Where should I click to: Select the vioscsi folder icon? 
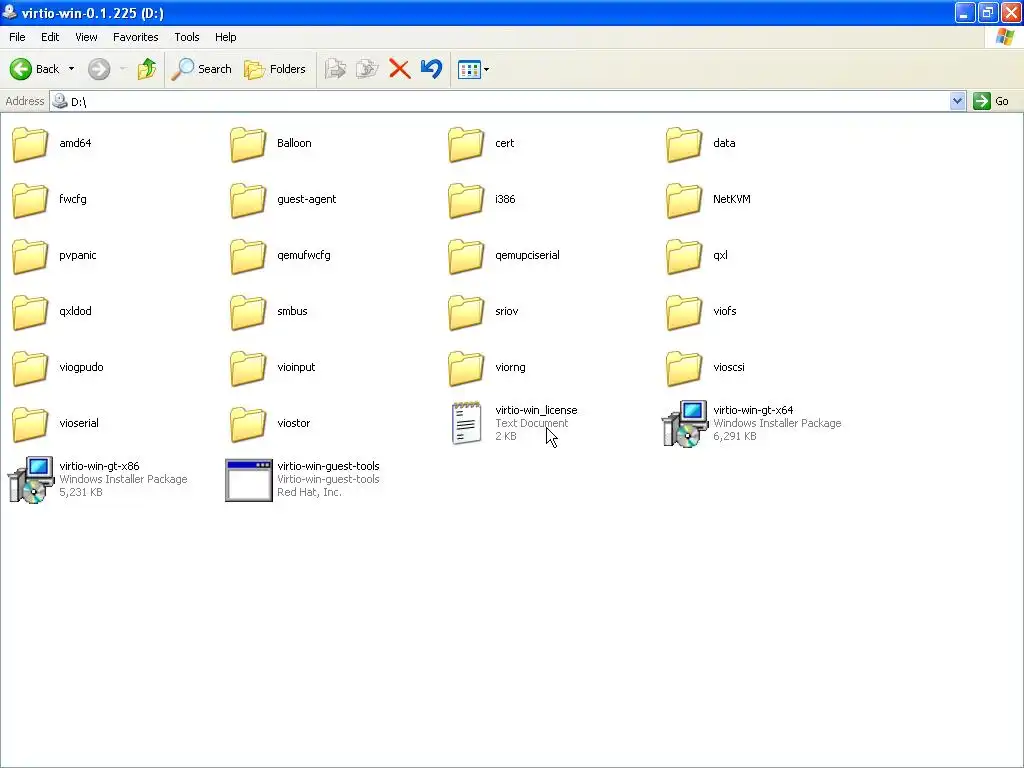pyautogui.click(x=684, y=368)
